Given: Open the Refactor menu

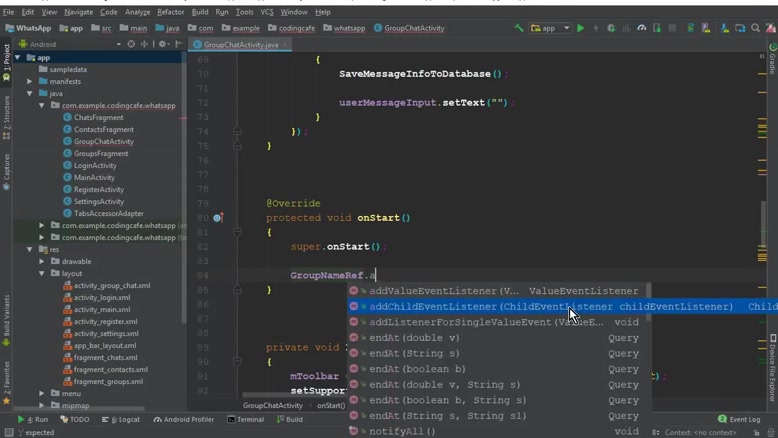Looking at the screenshot, I should pos(170,12).
